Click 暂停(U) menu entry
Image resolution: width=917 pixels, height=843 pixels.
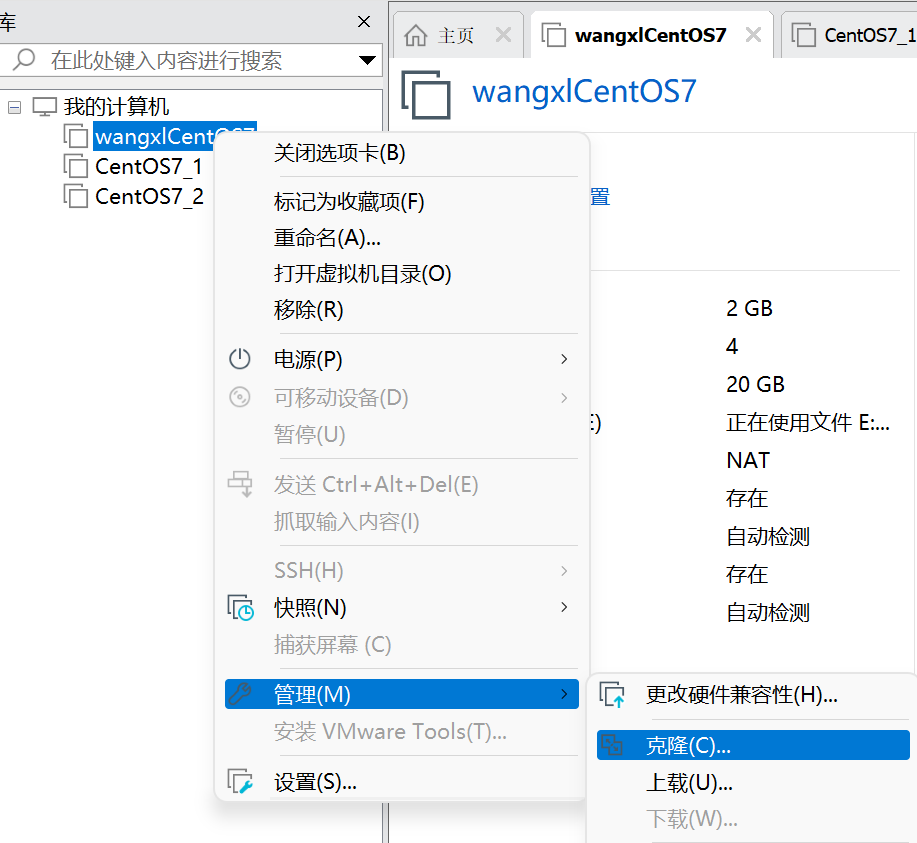(401, 435)
